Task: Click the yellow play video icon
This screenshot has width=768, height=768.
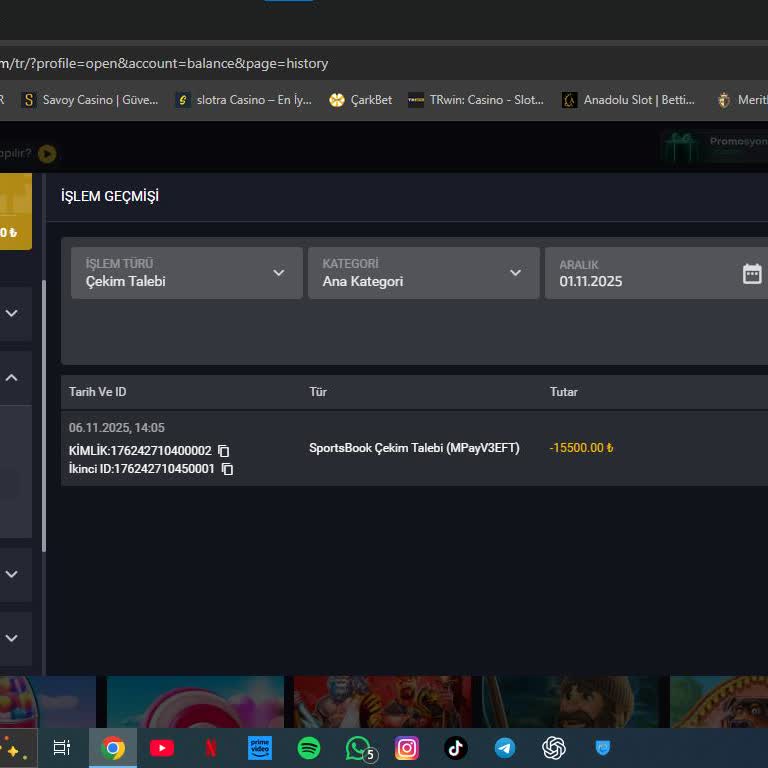Action: click(47, 154)
